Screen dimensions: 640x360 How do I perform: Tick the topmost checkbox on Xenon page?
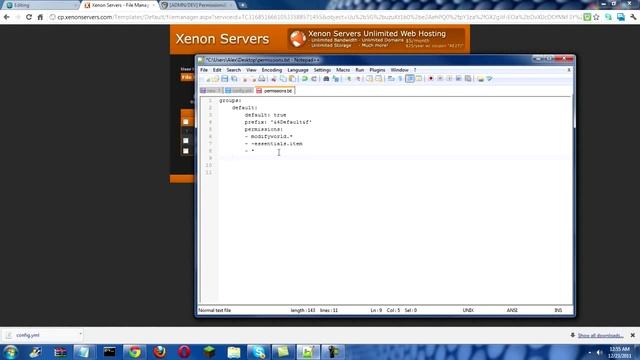pyautogui.click(x=186, y=122)
